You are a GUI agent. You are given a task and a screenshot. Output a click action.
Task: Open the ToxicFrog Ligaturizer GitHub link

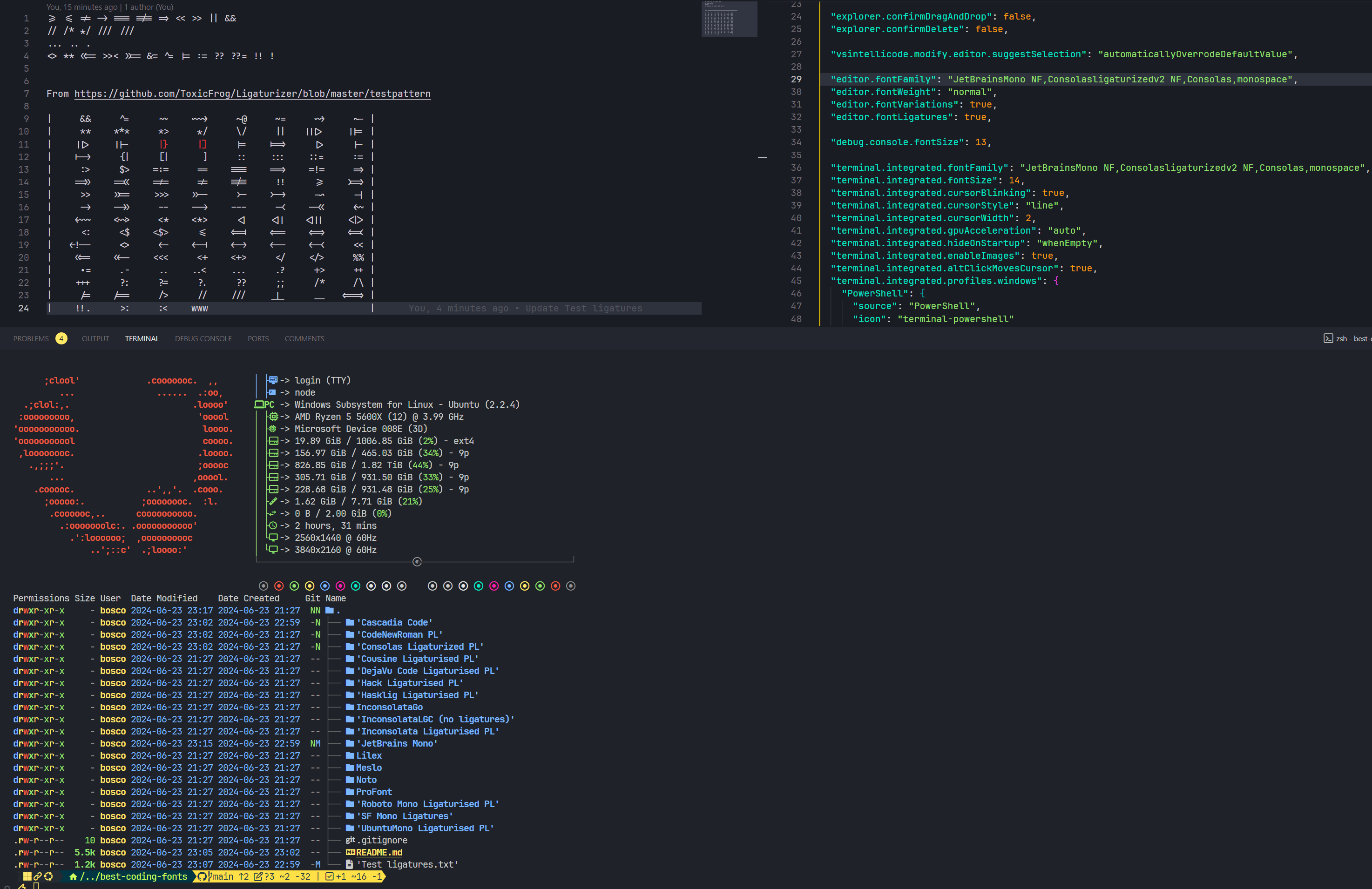252,94
